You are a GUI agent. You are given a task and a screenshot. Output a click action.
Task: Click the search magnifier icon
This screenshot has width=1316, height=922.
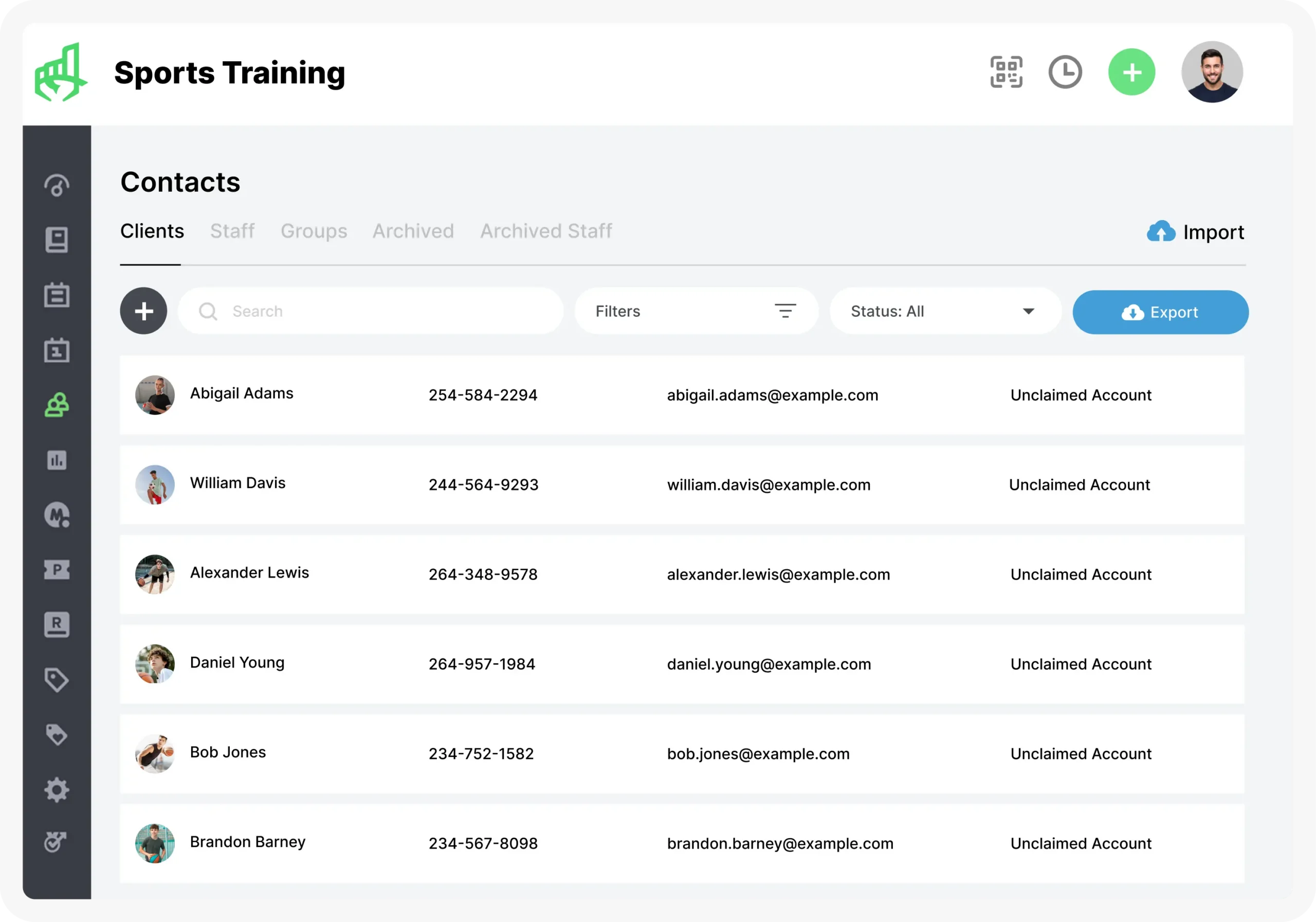(x=208, y=311)
